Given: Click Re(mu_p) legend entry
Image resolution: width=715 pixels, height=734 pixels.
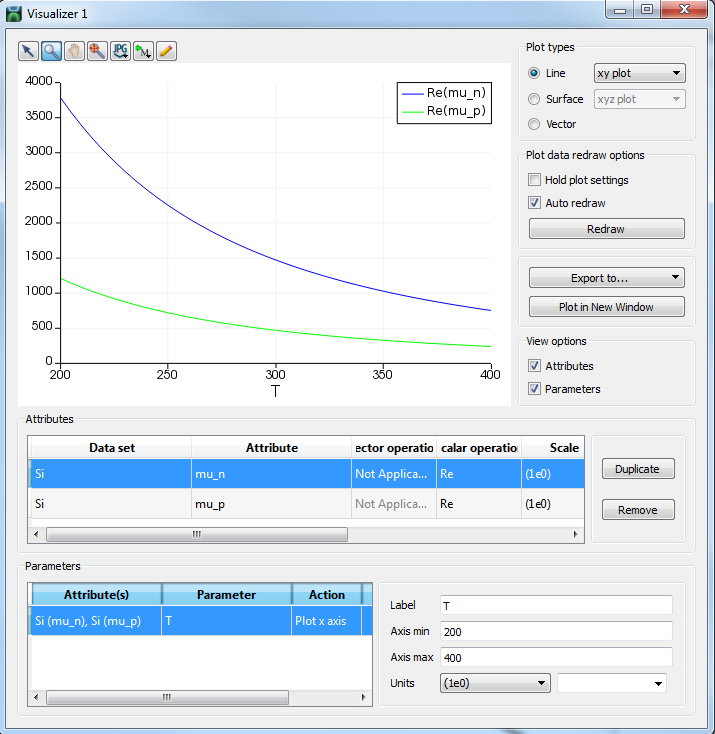Looking at the screenshot, I should click(444, 111).
